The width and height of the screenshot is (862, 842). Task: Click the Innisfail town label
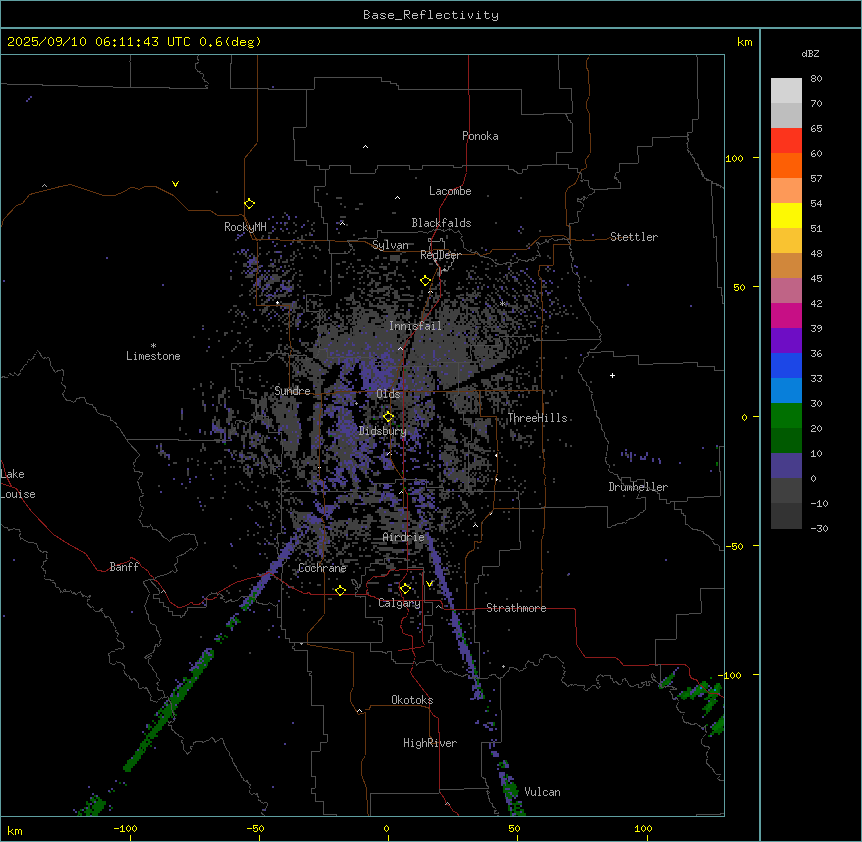(x=415, y=326)
